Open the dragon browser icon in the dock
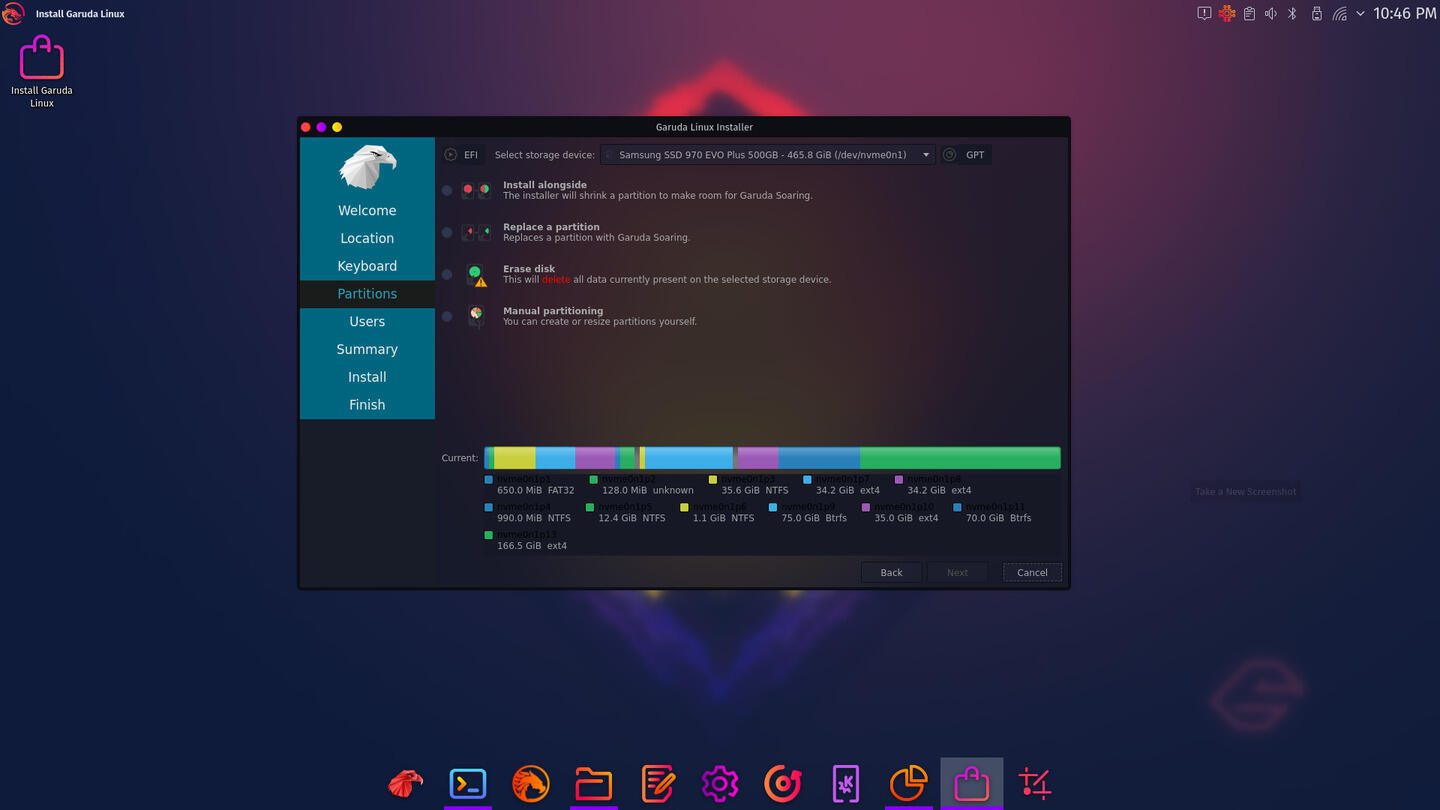 click(531, 783)
